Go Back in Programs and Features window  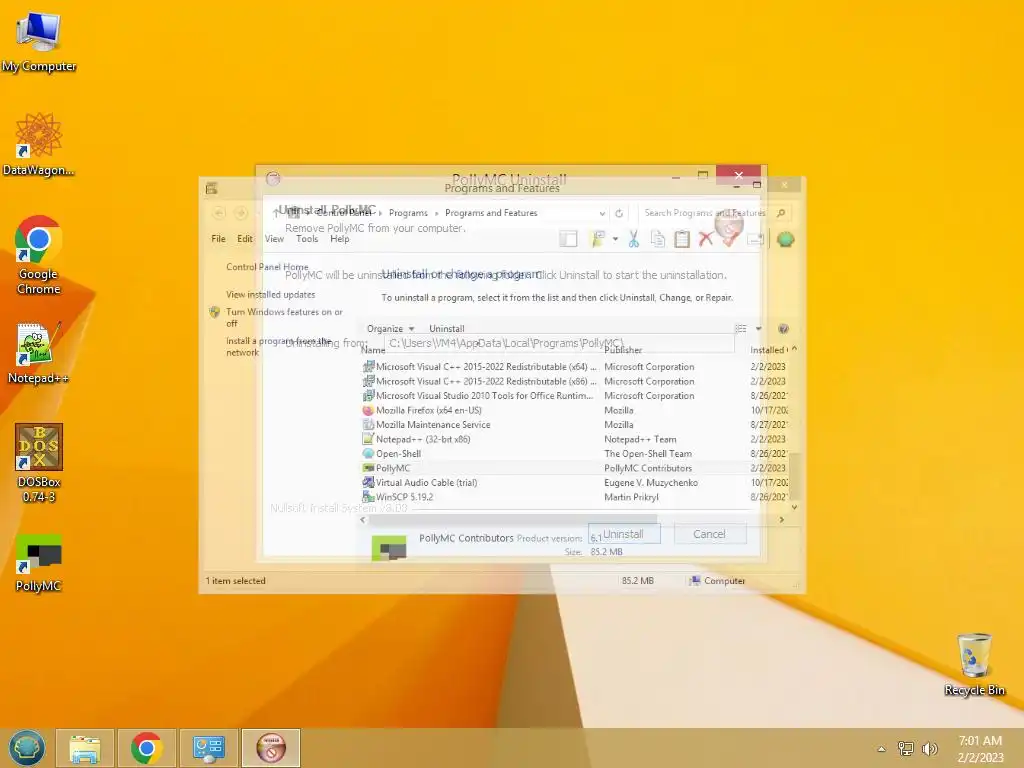tap(219, 213)
